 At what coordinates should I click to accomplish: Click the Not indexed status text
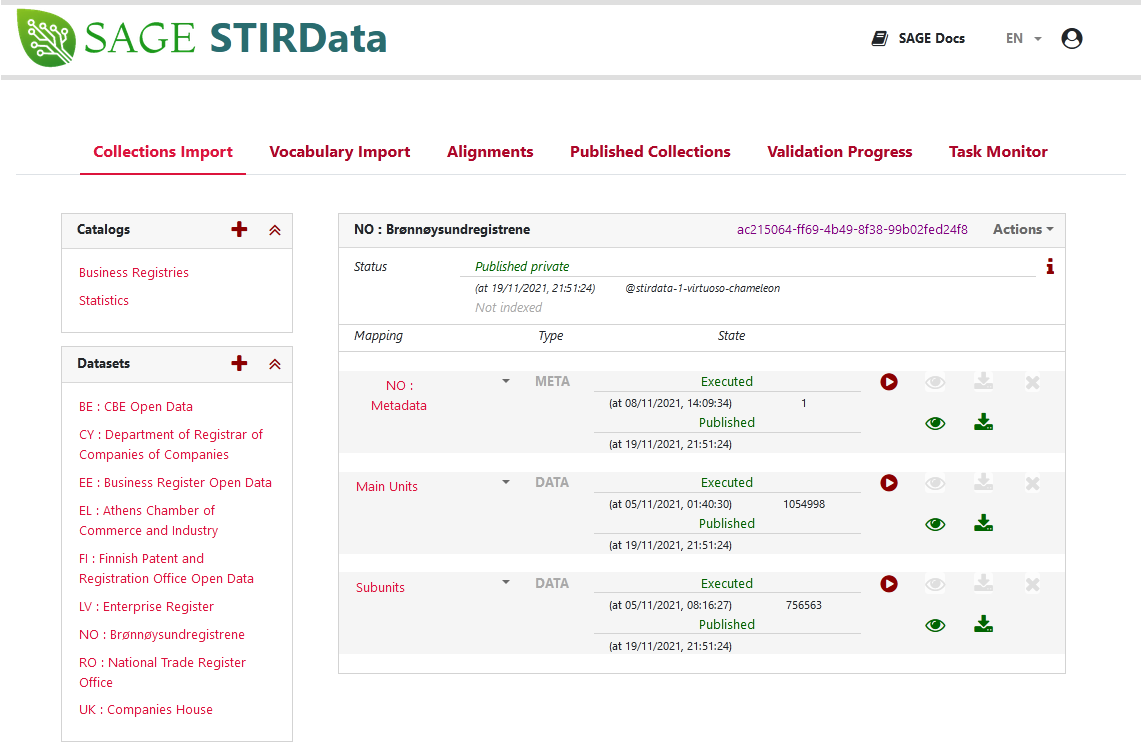pyautogui.click(x=508, y=308)
